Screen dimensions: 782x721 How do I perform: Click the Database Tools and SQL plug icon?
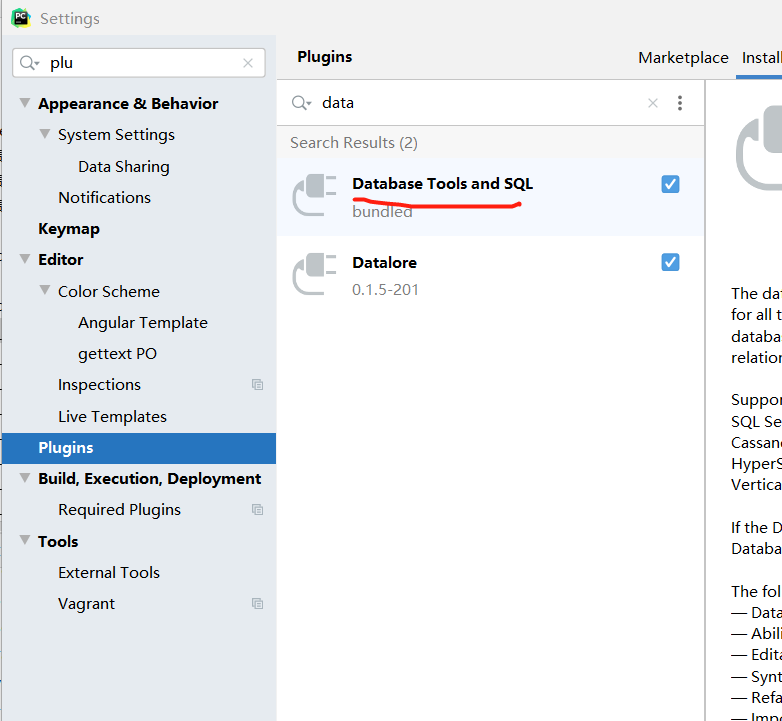(314, 194)
